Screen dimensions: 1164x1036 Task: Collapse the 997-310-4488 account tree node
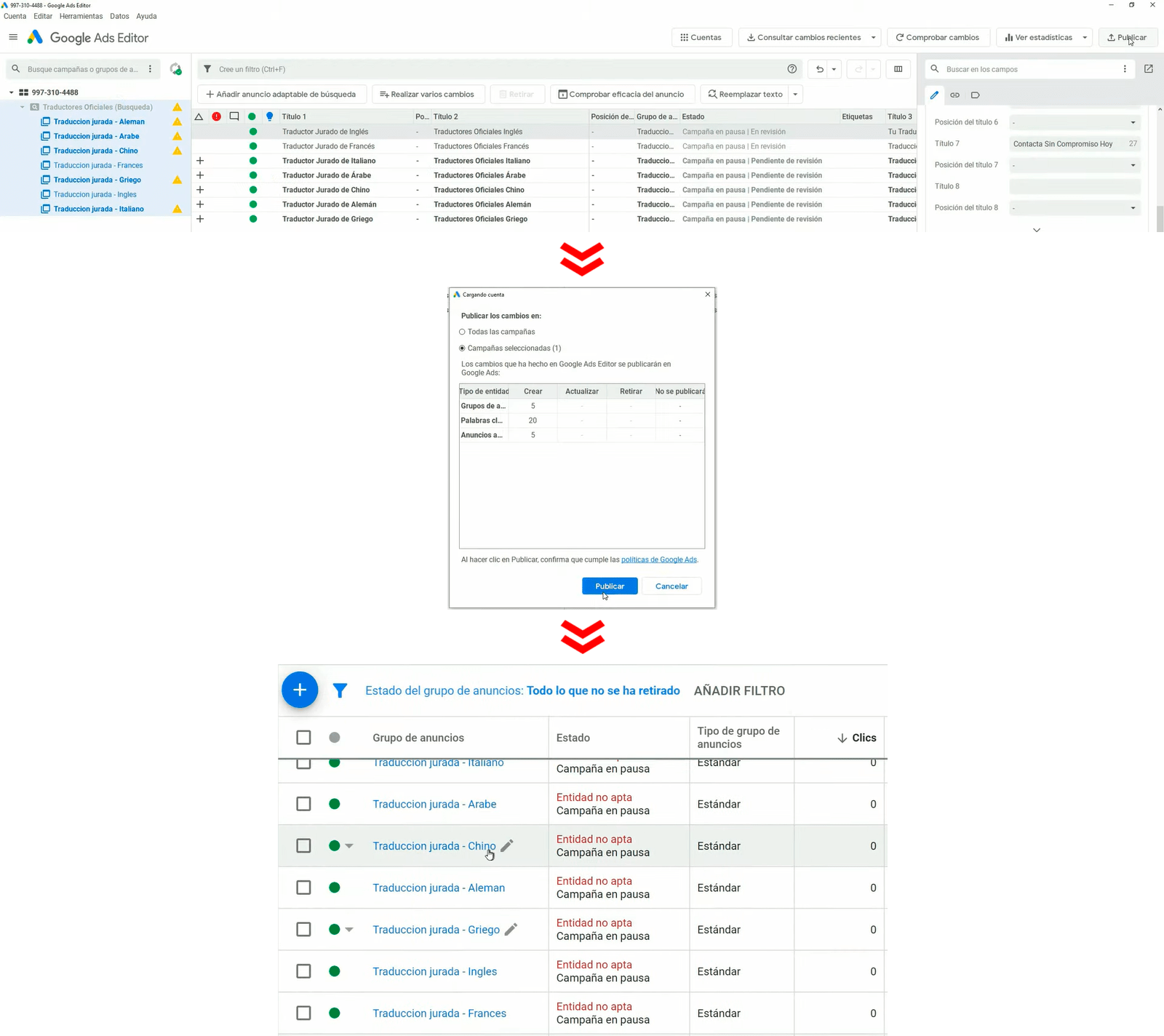[12, 92]
